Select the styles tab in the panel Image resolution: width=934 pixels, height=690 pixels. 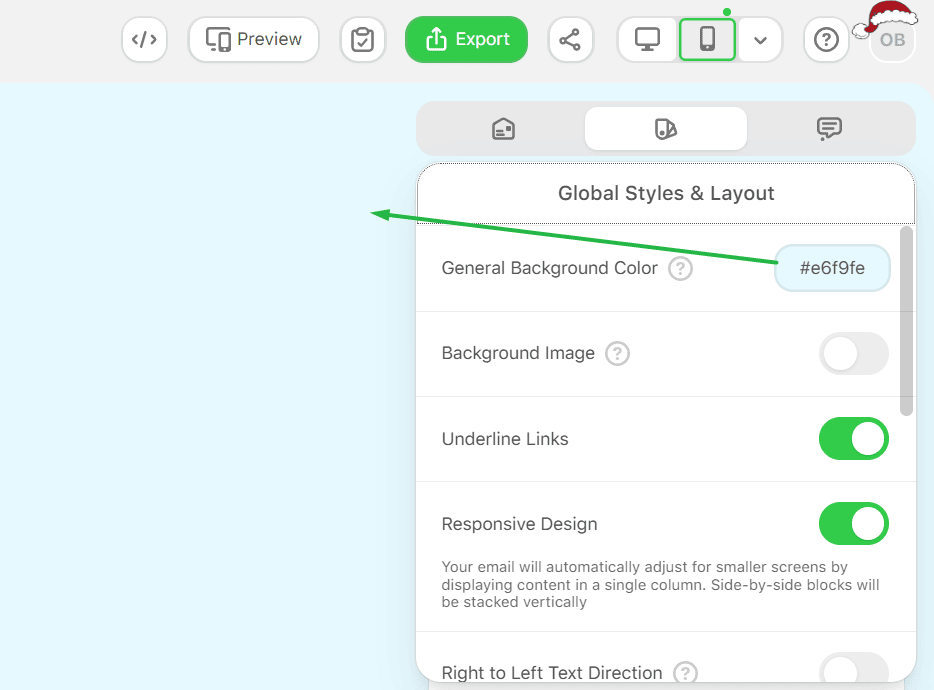(x=666, y=128)
